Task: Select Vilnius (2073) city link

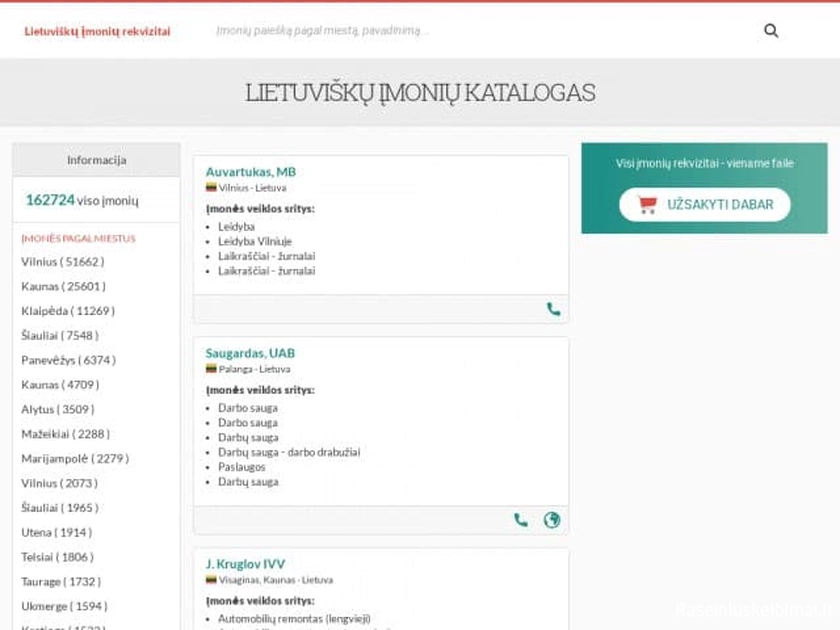Action: click(59, 484)
